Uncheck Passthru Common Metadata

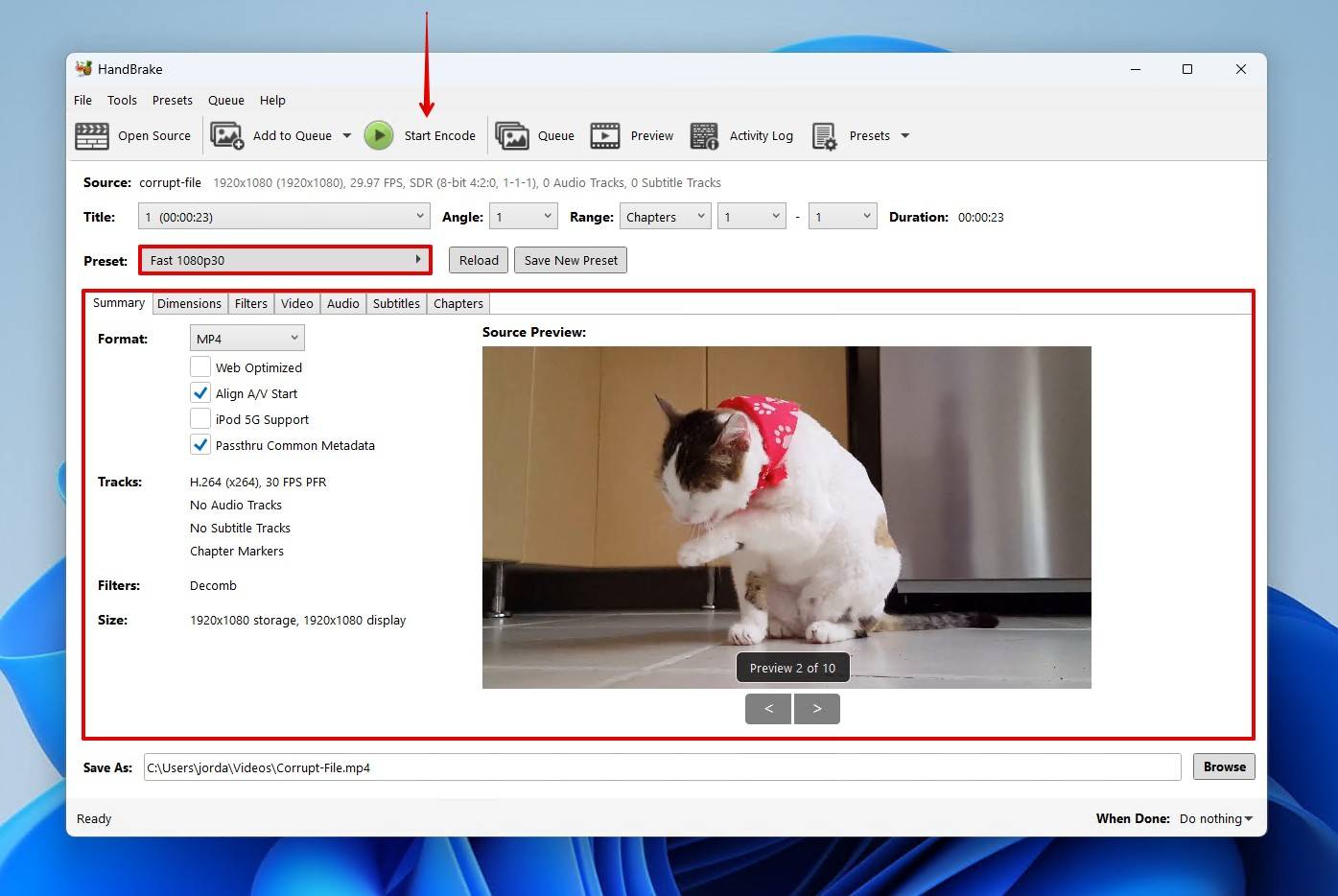pos(200,444)
